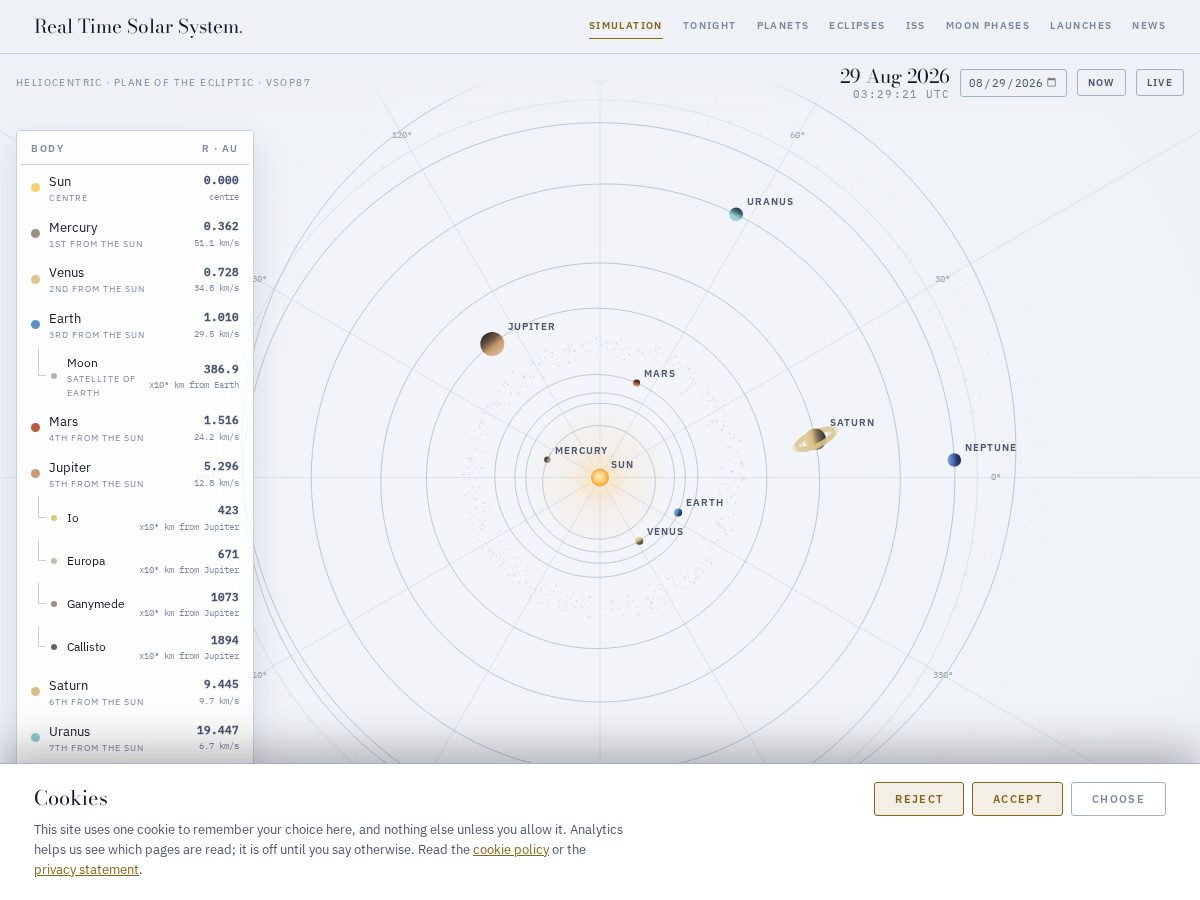Screen dimensions: 1200x900
Task: Select the Mercury planet dot on the map
Action: [x=547, y=459]
